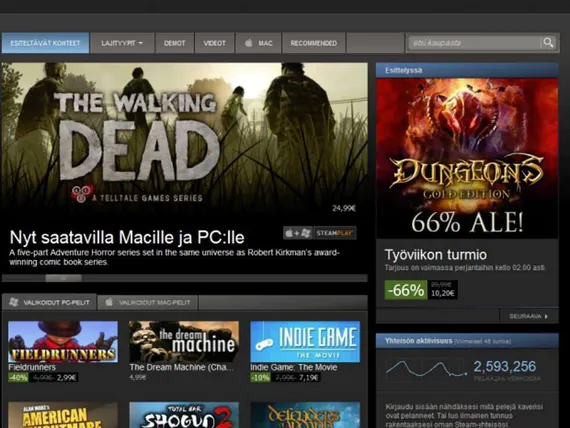The height and width of the screenshot is (428, 570).
Task: Open Indie Game: The Movie thumbnail
Action: point(305,341)
